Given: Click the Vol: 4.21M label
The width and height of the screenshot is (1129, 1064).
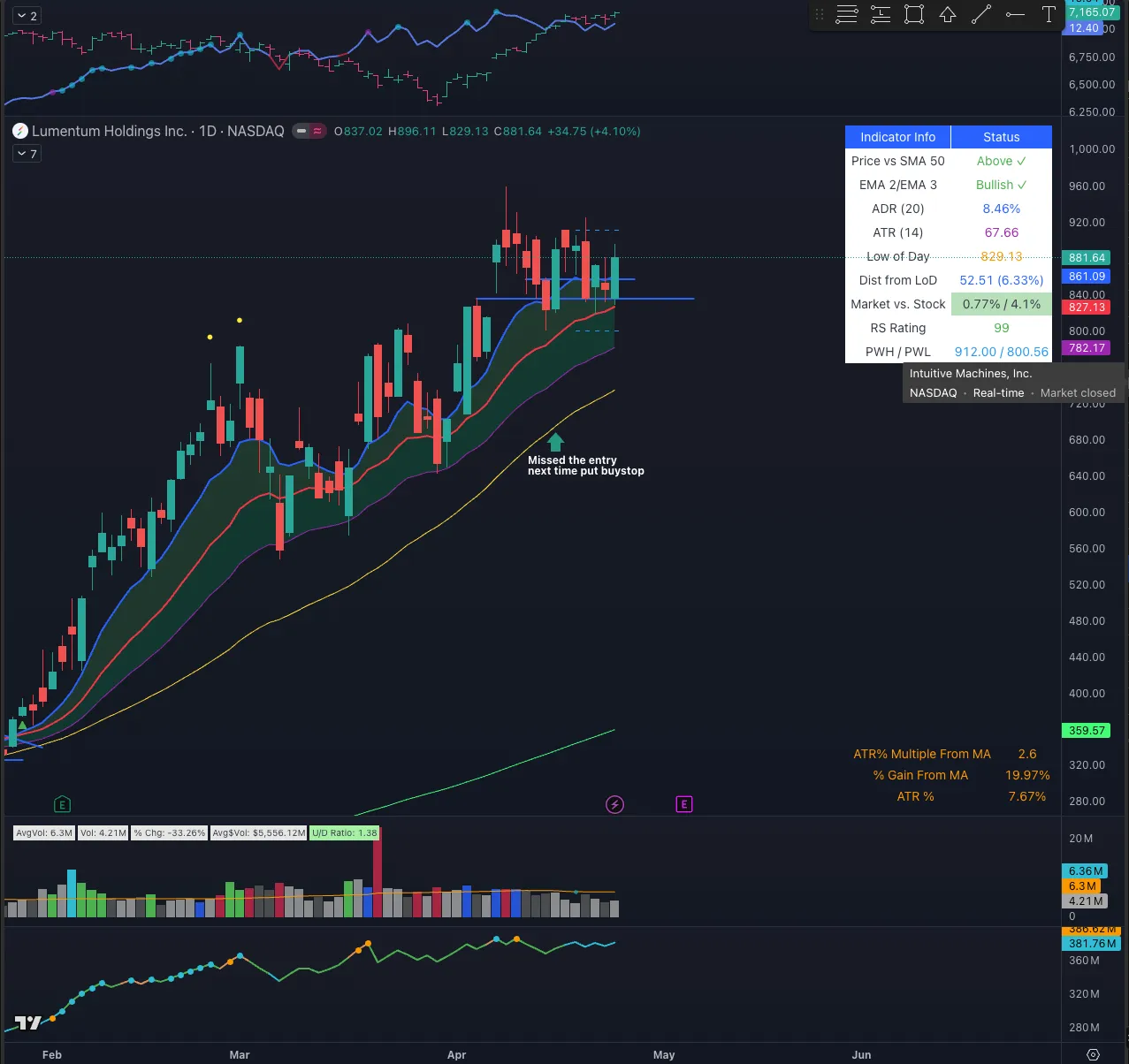Looking at the screenshot, I should tap(103, 832).
